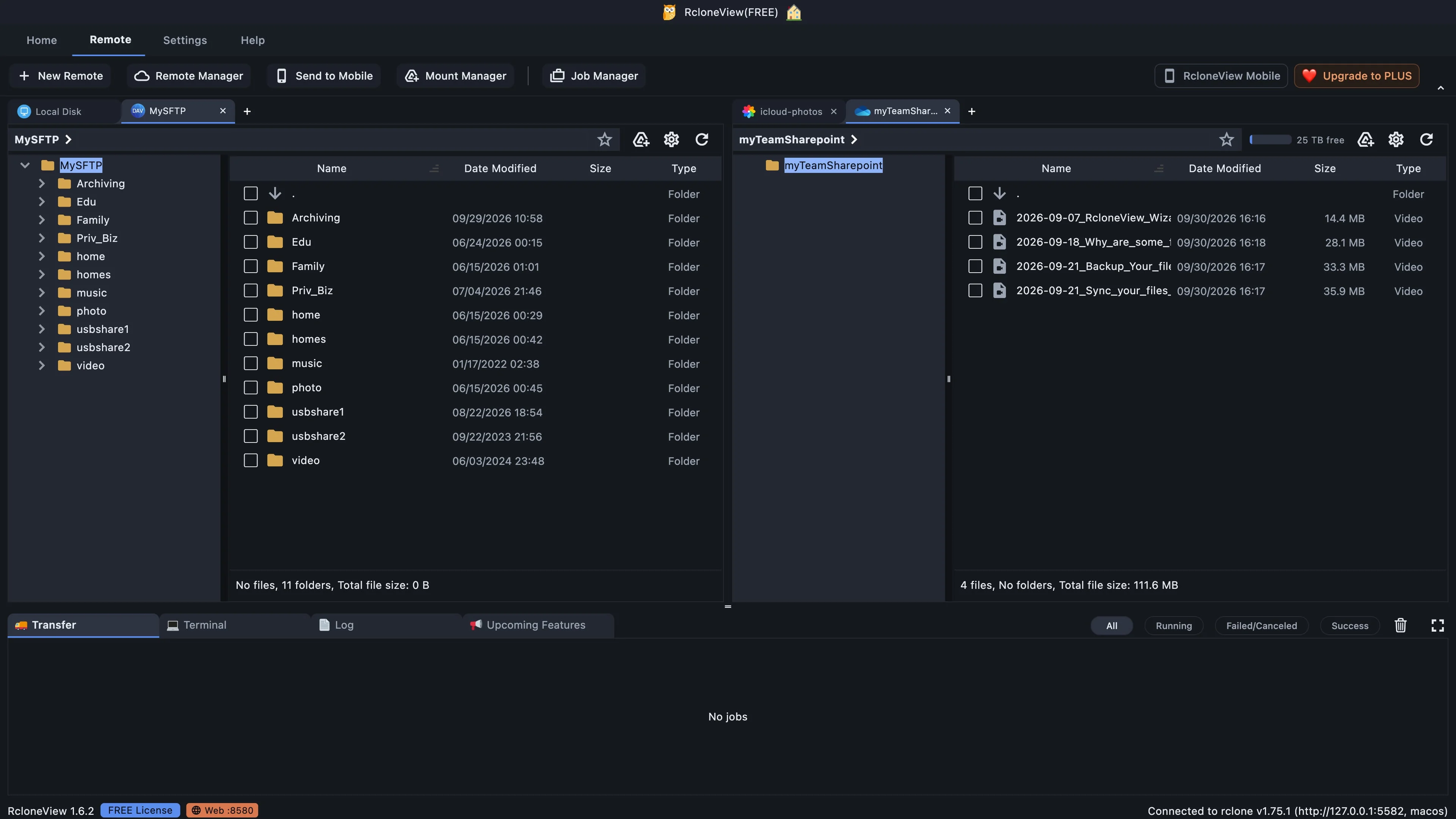Viewport: 1456px width, 819px height.
Task: Collapse the MySFTP root tree node
Action: [24, 166]
